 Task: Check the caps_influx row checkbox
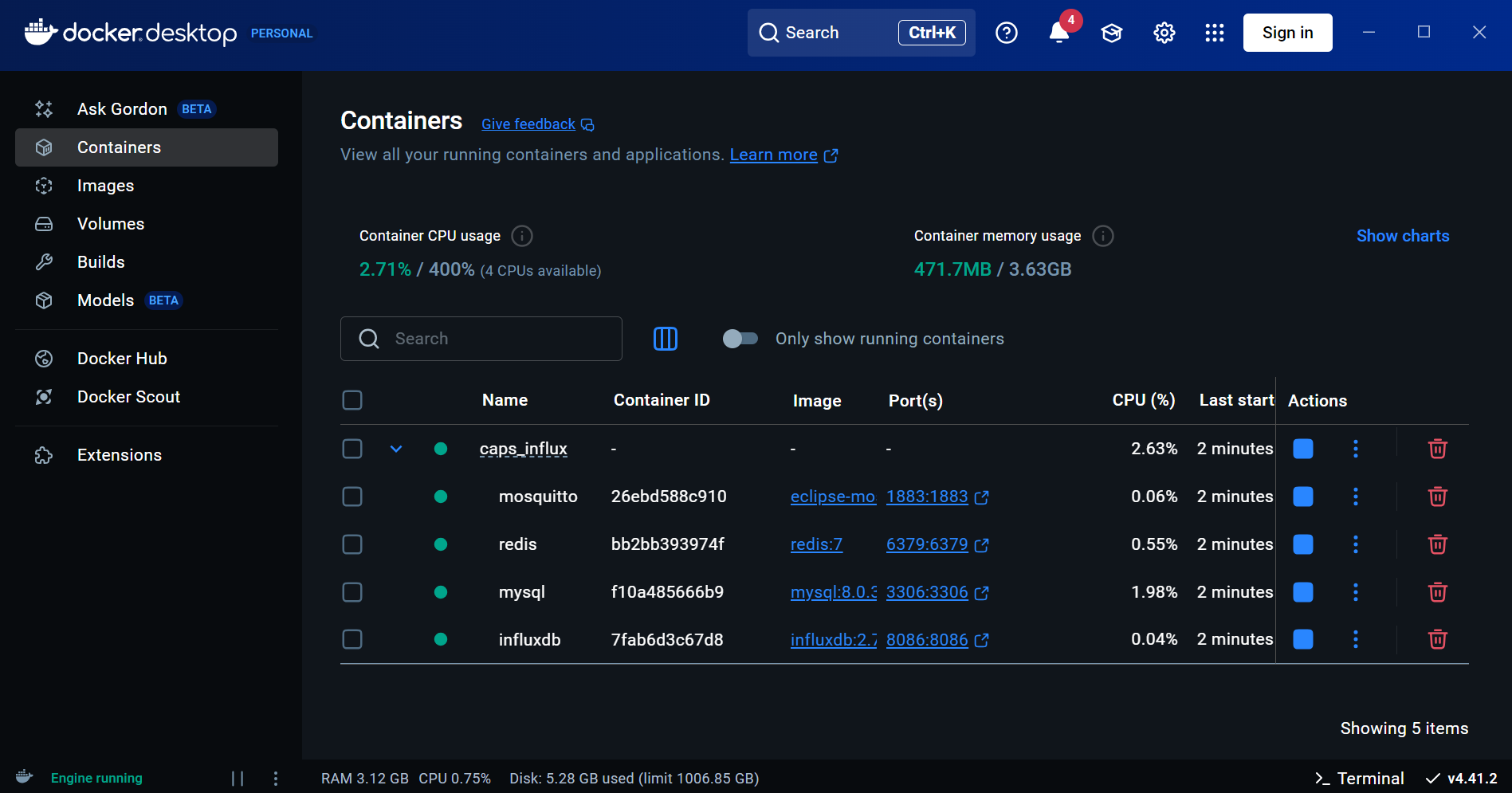[352, 449]
